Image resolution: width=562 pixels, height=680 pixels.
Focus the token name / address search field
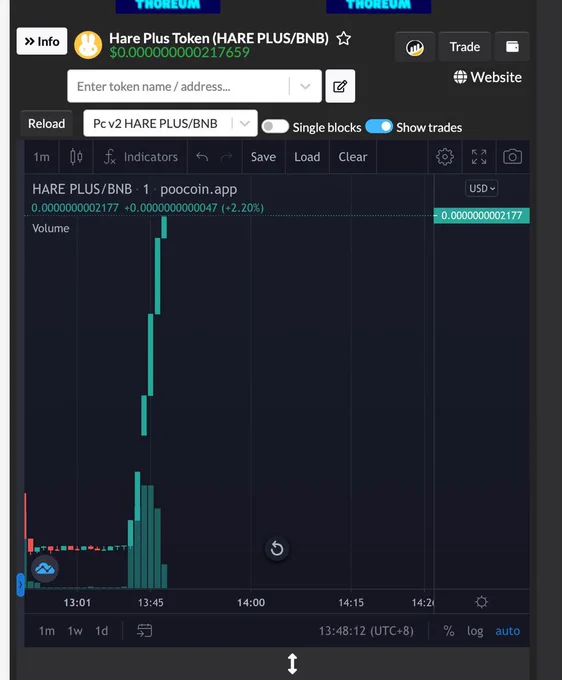(178, 86)
